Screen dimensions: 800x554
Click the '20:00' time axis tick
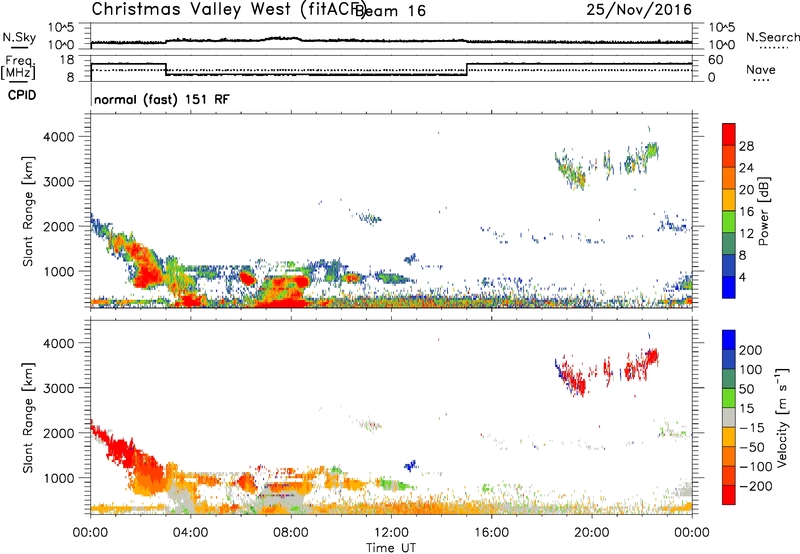tap(592, 533)
